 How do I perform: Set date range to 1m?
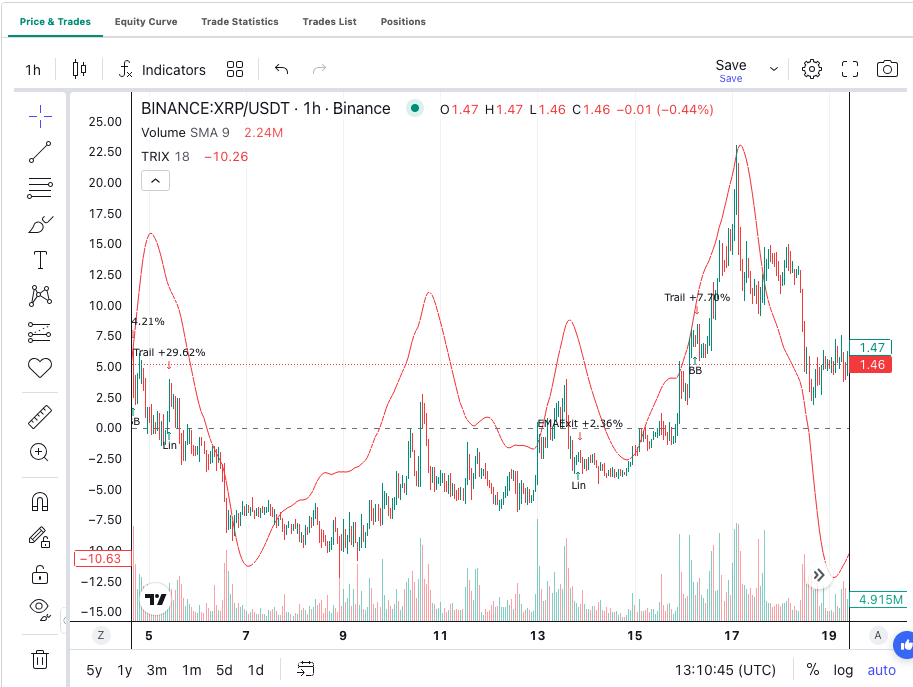192,670
